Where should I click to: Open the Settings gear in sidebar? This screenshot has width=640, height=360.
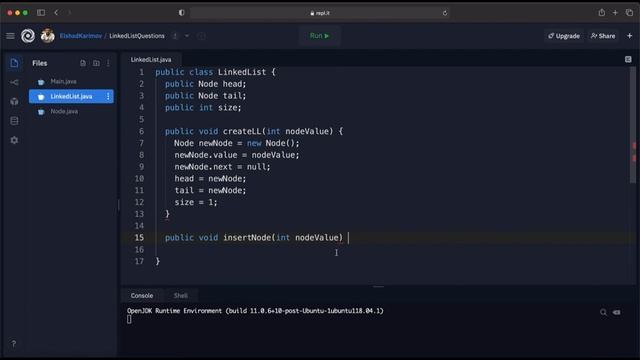(x=14, y=140)
